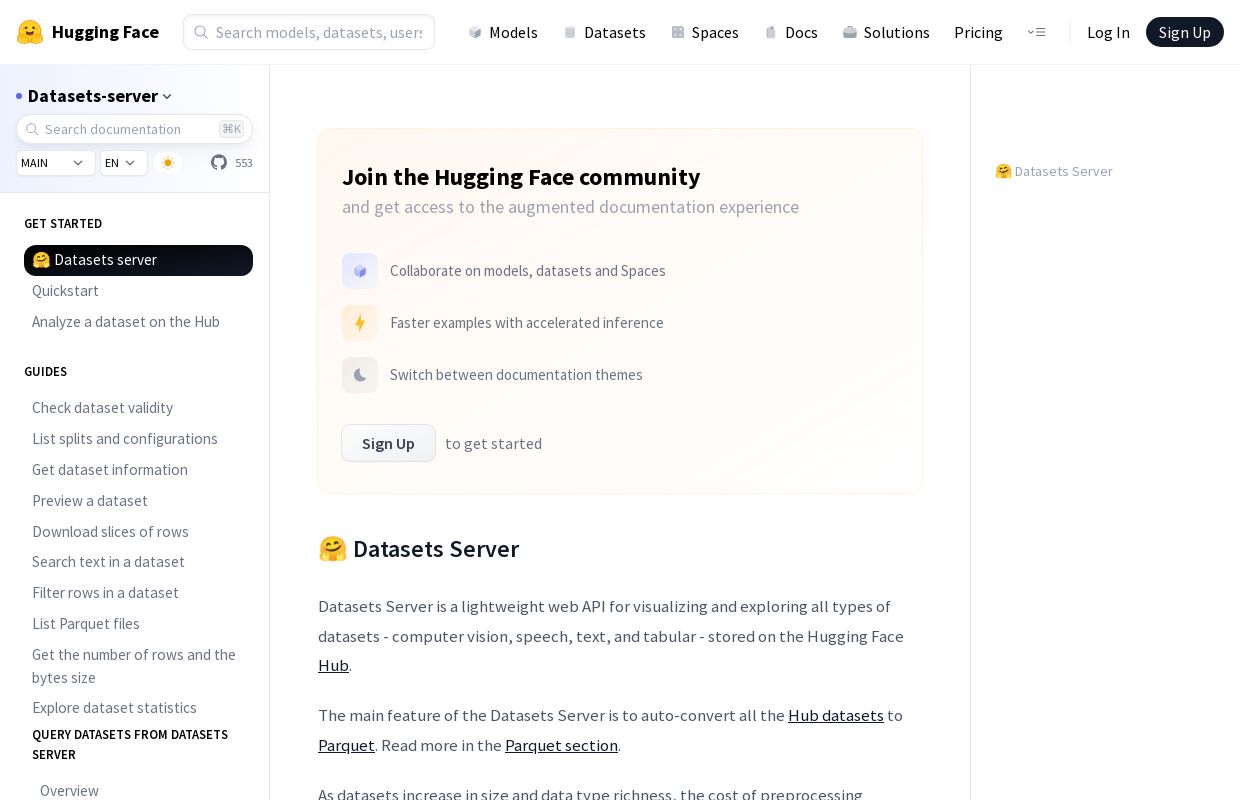
Task: Click the Datasets Server heading
Action: click(418, 549)
